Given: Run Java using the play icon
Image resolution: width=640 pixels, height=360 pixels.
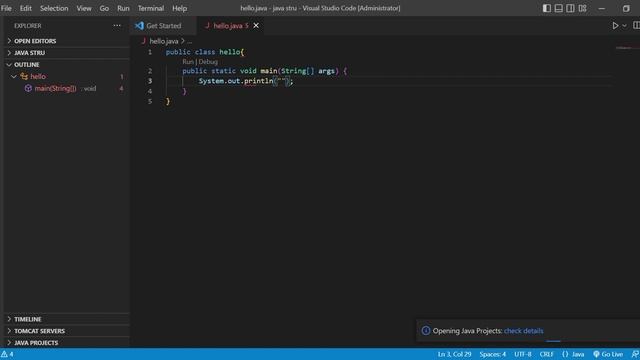Looking at the screenshot, I should [615, 26].
